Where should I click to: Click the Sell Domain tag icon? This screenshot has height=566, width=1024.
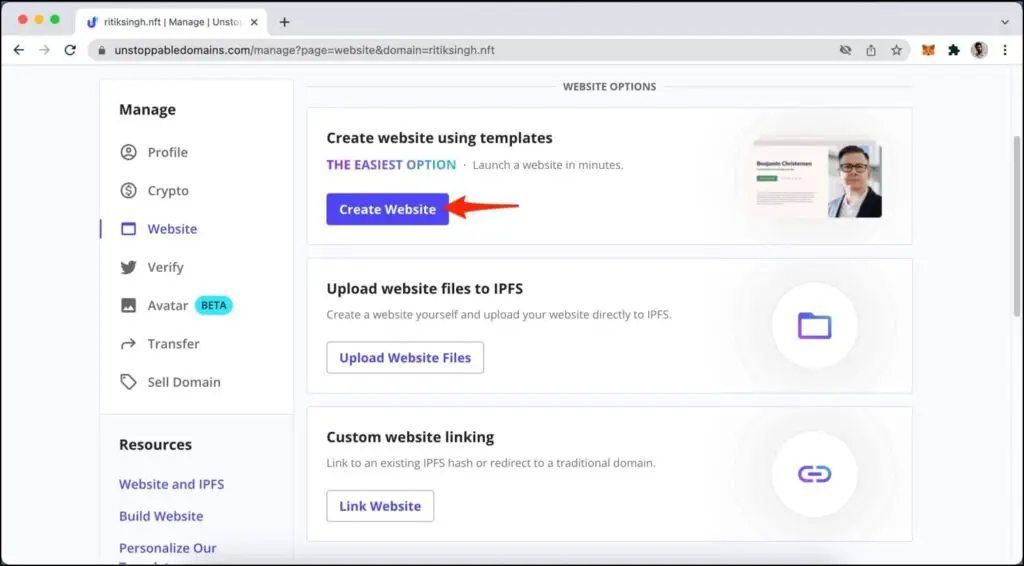(129, 382)
